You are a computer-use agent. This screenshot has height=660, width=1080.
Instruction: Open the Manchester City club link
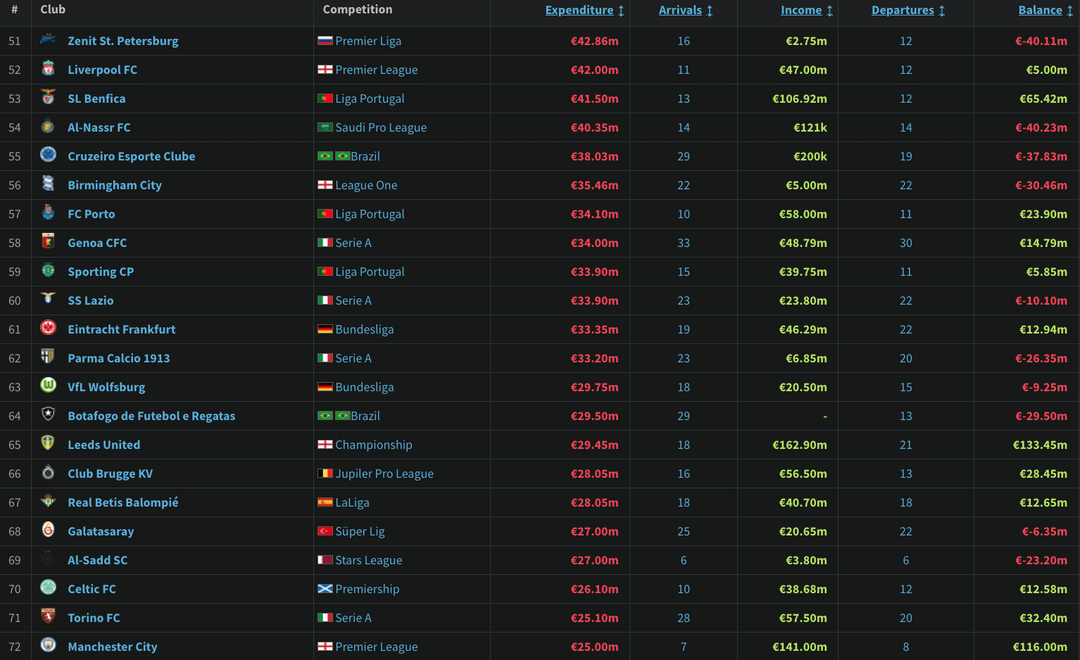[112, 648]
